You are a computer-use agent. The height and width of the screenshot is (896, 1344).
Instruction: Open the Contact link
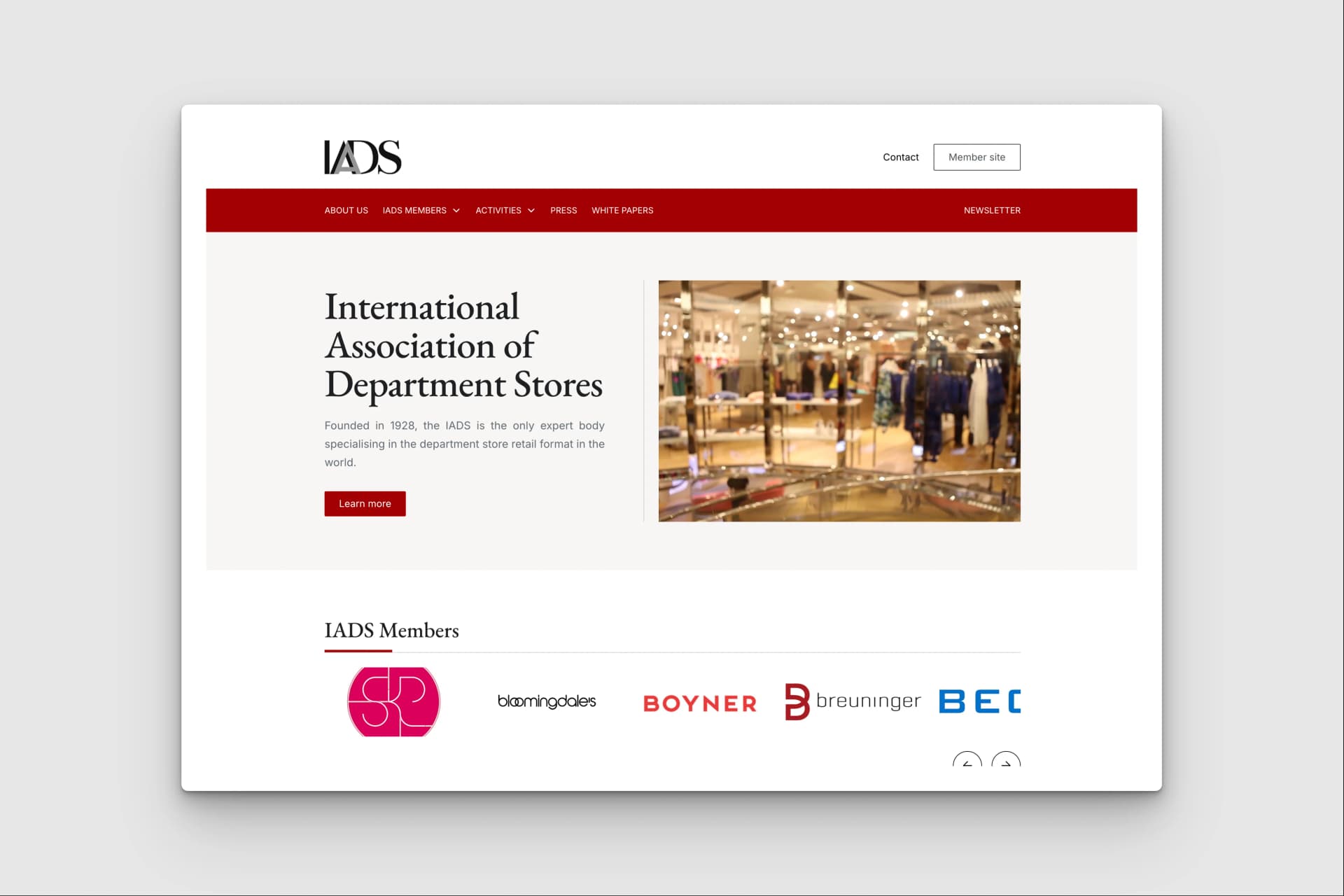(901, 157)
